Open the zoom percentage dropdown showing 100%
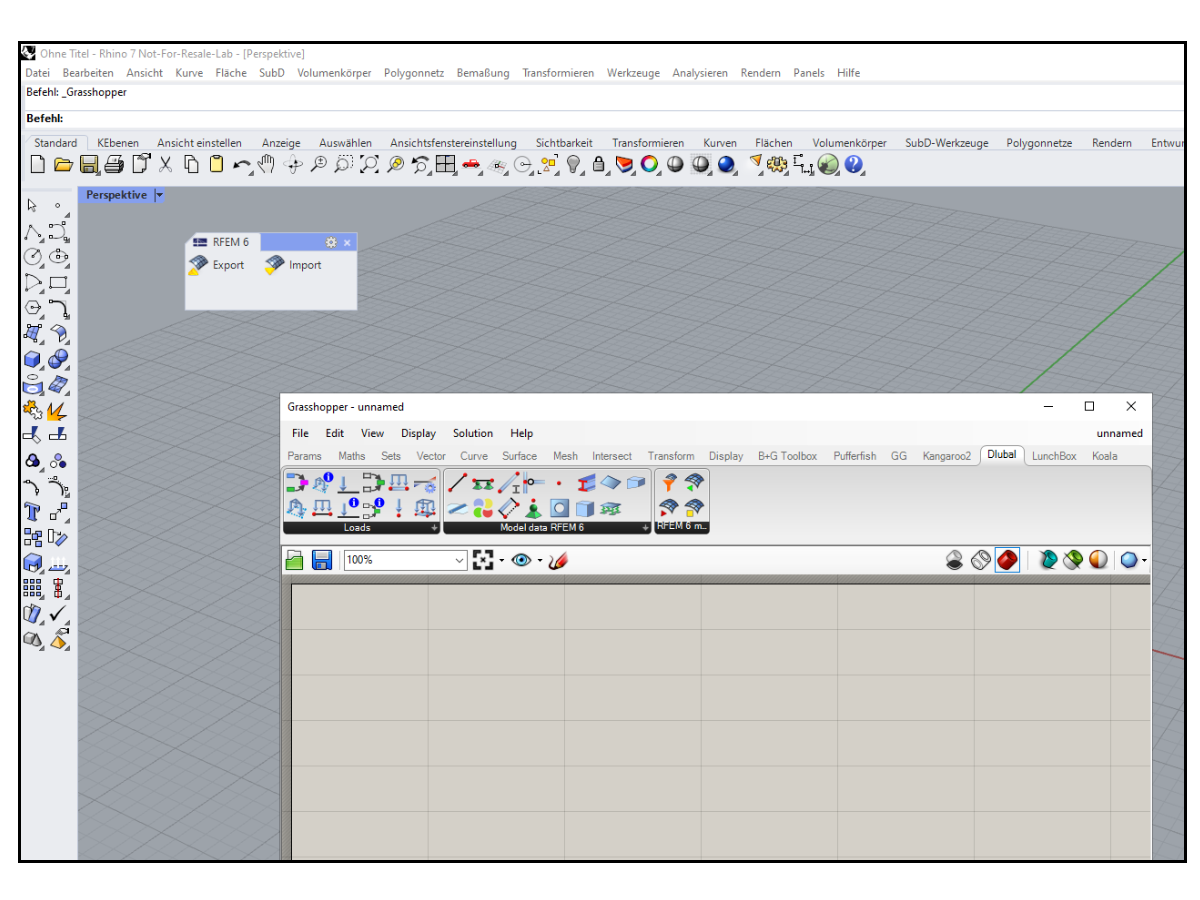Image resolution: width=1200 pixels, height=900 pixels. [x=460, y=559]
